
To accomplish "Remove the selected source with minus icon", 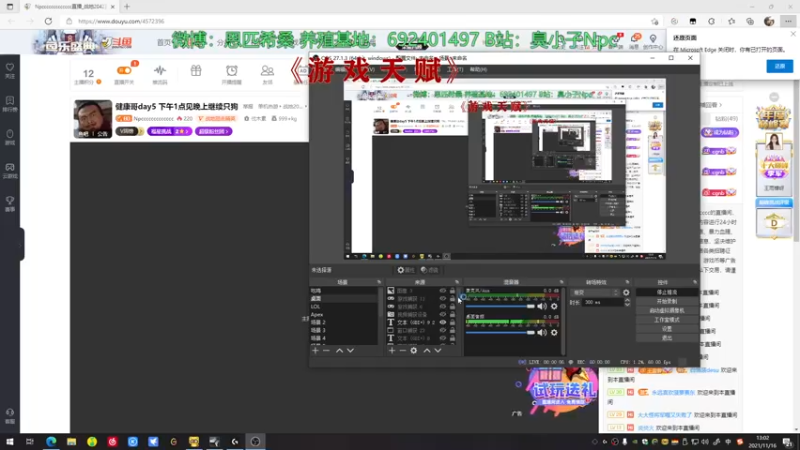I will [x=403, y=351].
